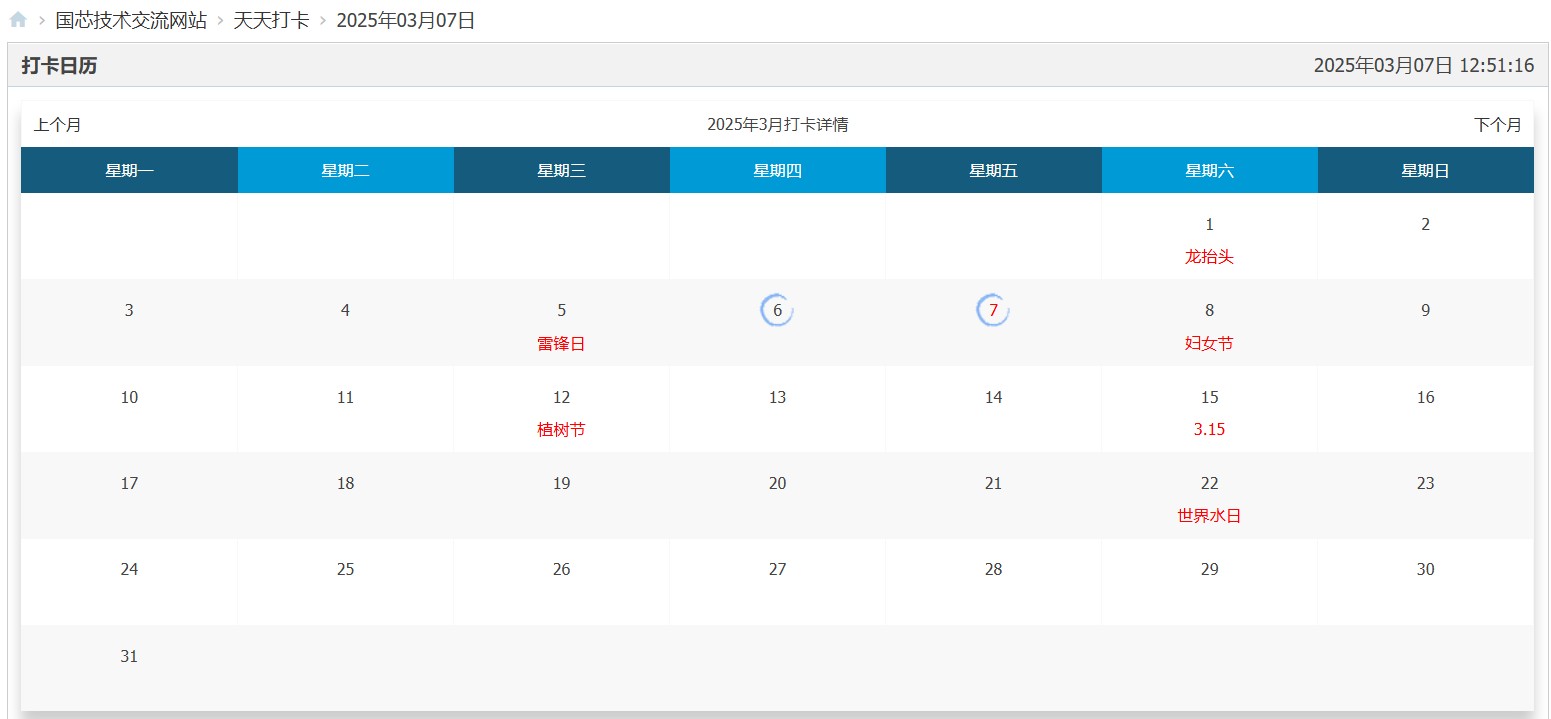Select calendar date 20
1551x719 pixels.
(777, 483)
